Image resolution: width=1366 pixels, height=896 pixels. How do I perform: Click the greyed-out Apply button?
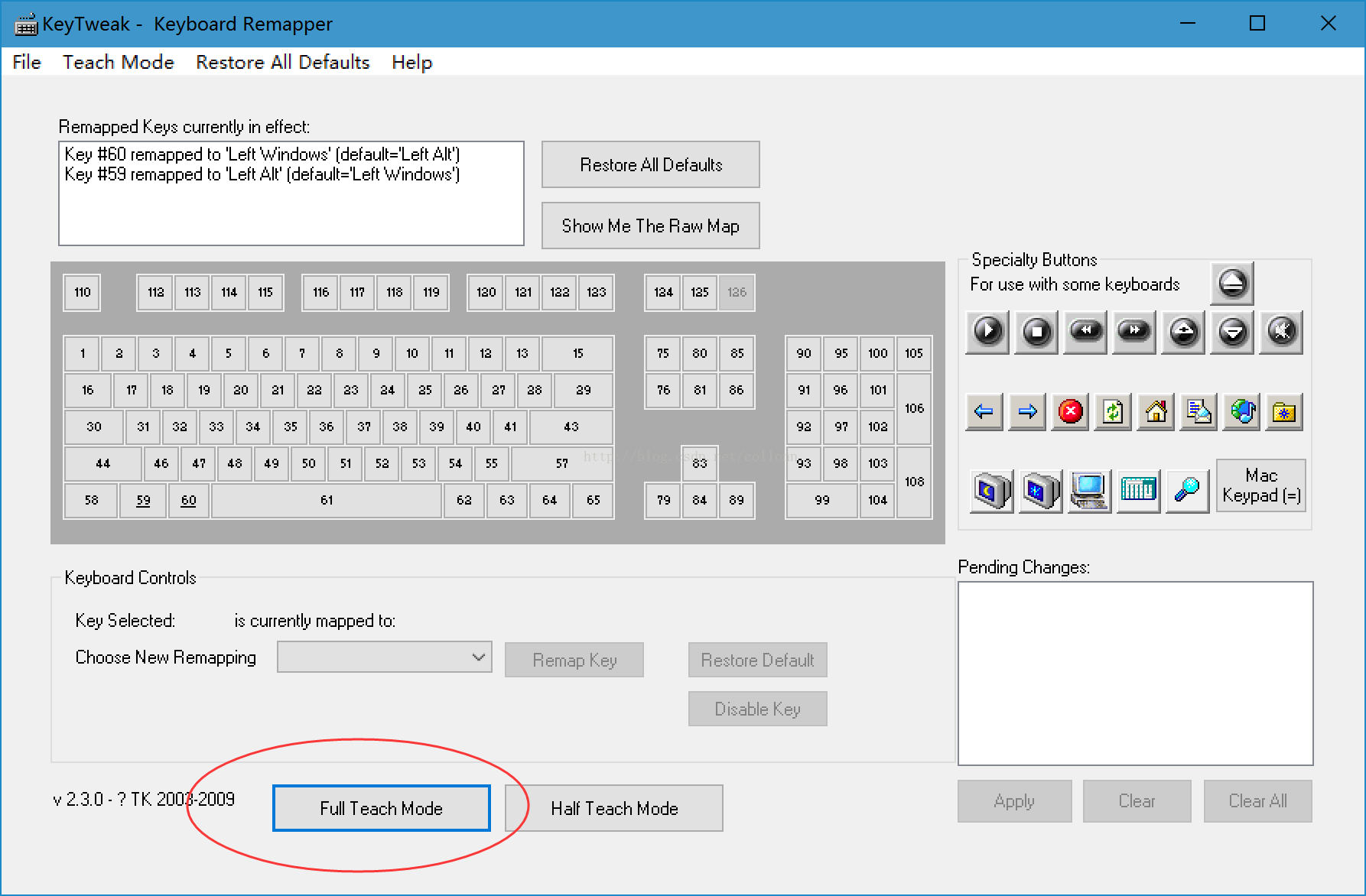pyautogui.click(x=1015, y=801)
